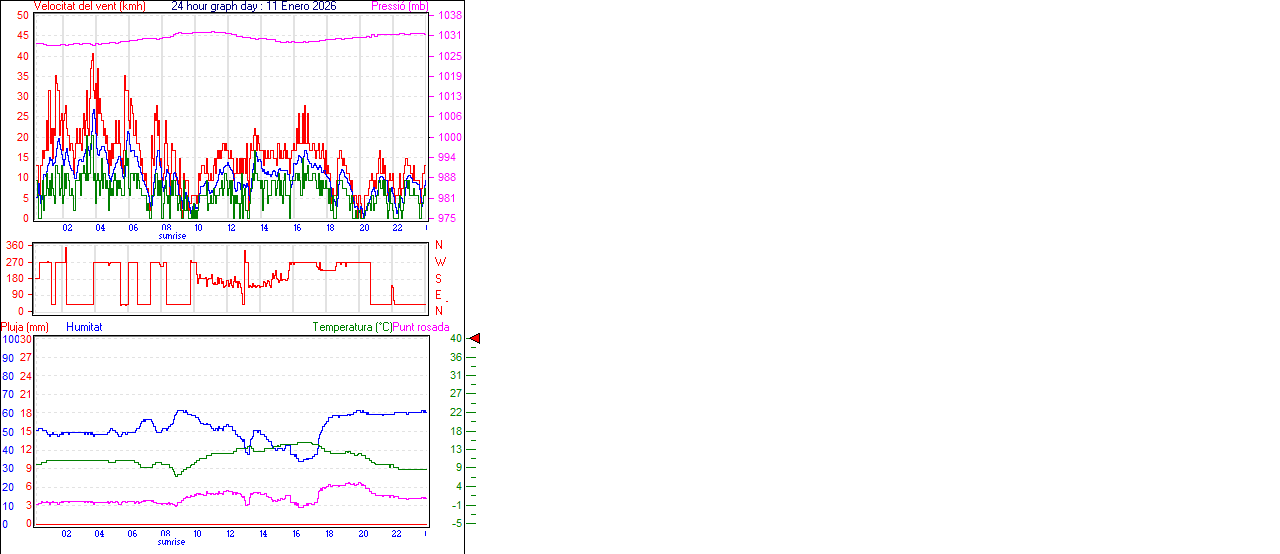The width and height of the screenshot is (1280, 554).
Task: Click the blue "Humitat" legend label
Action: (x=84, y=327)
